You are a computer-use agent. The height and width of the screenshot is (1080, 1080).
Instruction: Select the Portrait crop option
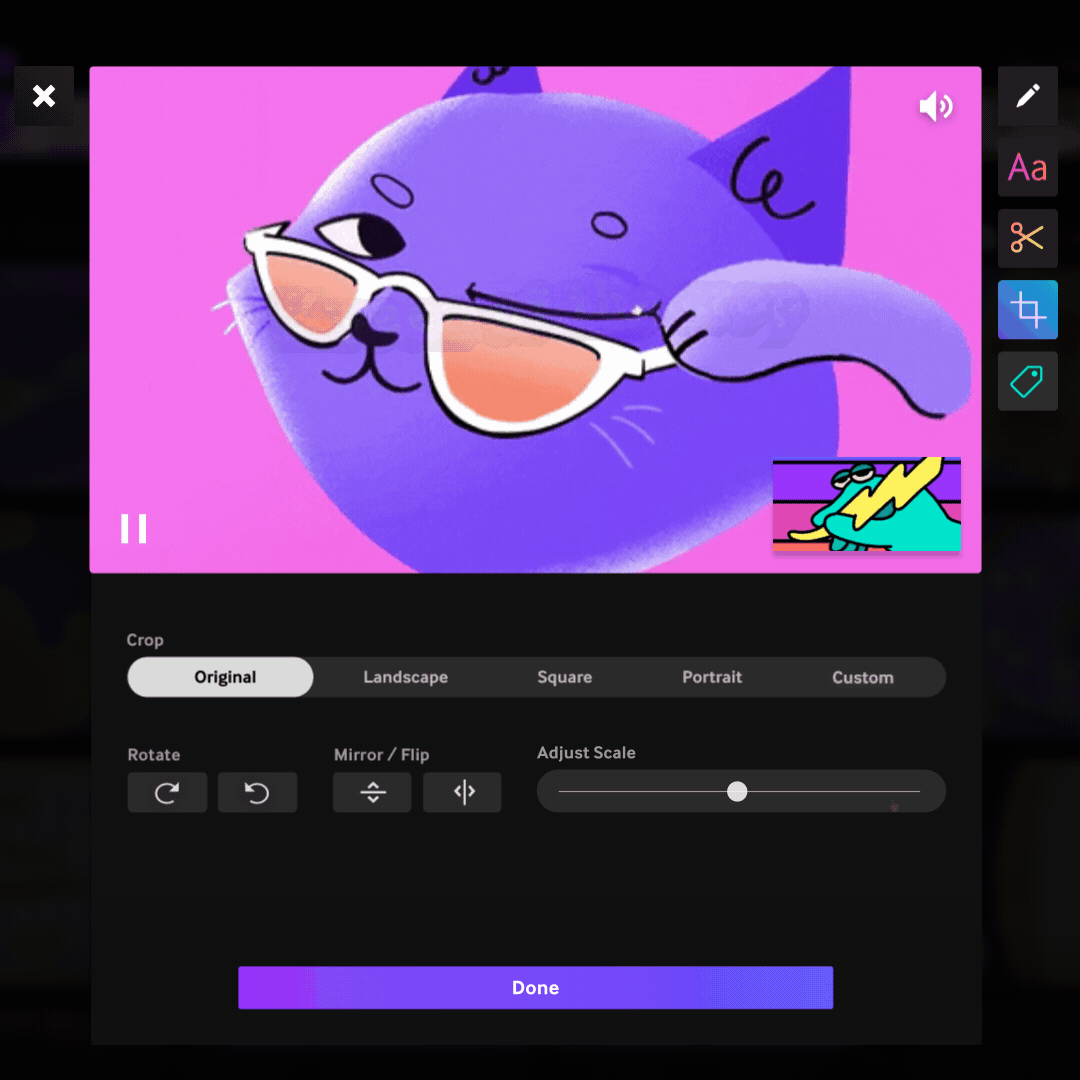pyautogui.click(x=712, y=677)
